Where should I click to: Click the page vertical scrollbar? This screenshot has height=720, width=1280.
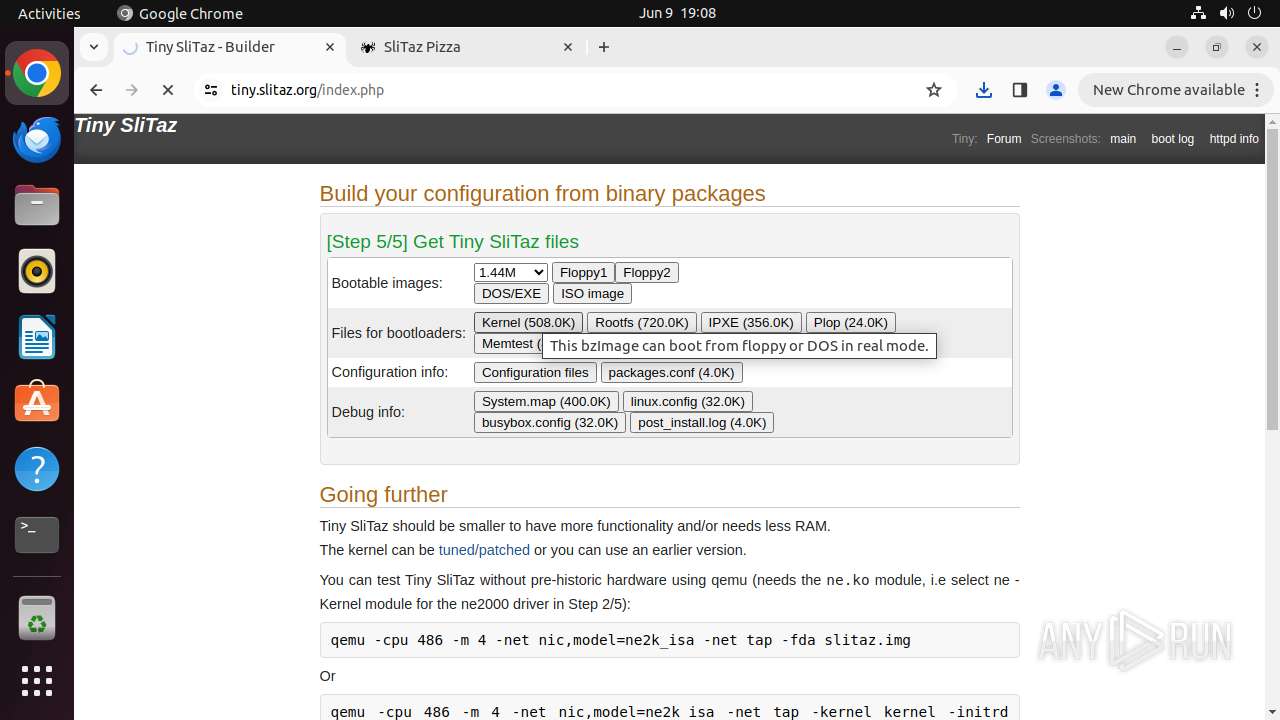coord(1272,280)
